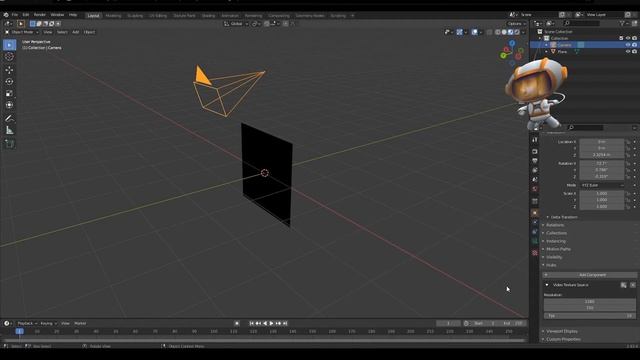Toggle viewport gizmos

[x=460, y=32]
